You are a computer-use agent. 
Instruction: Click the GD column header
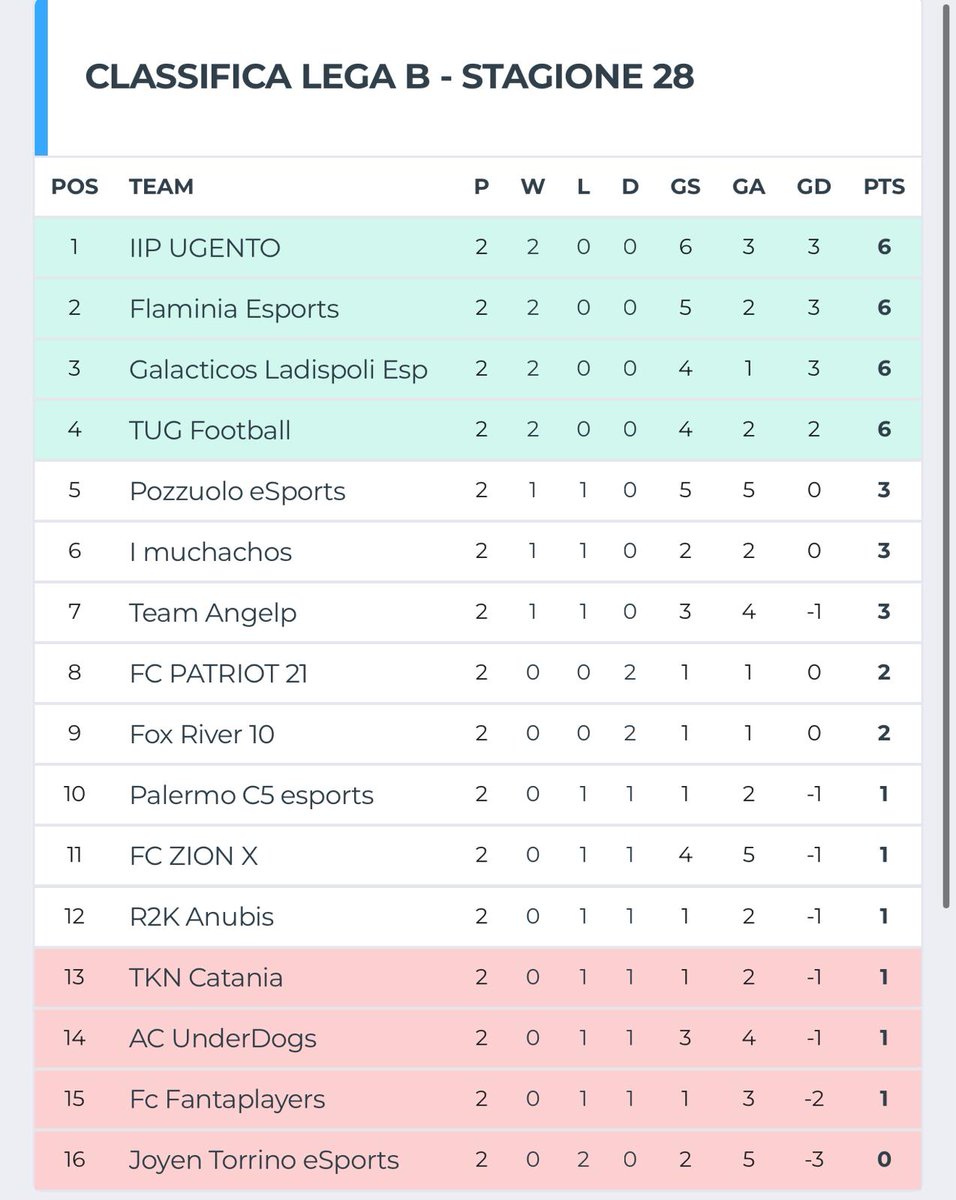(x=814, y=187)
